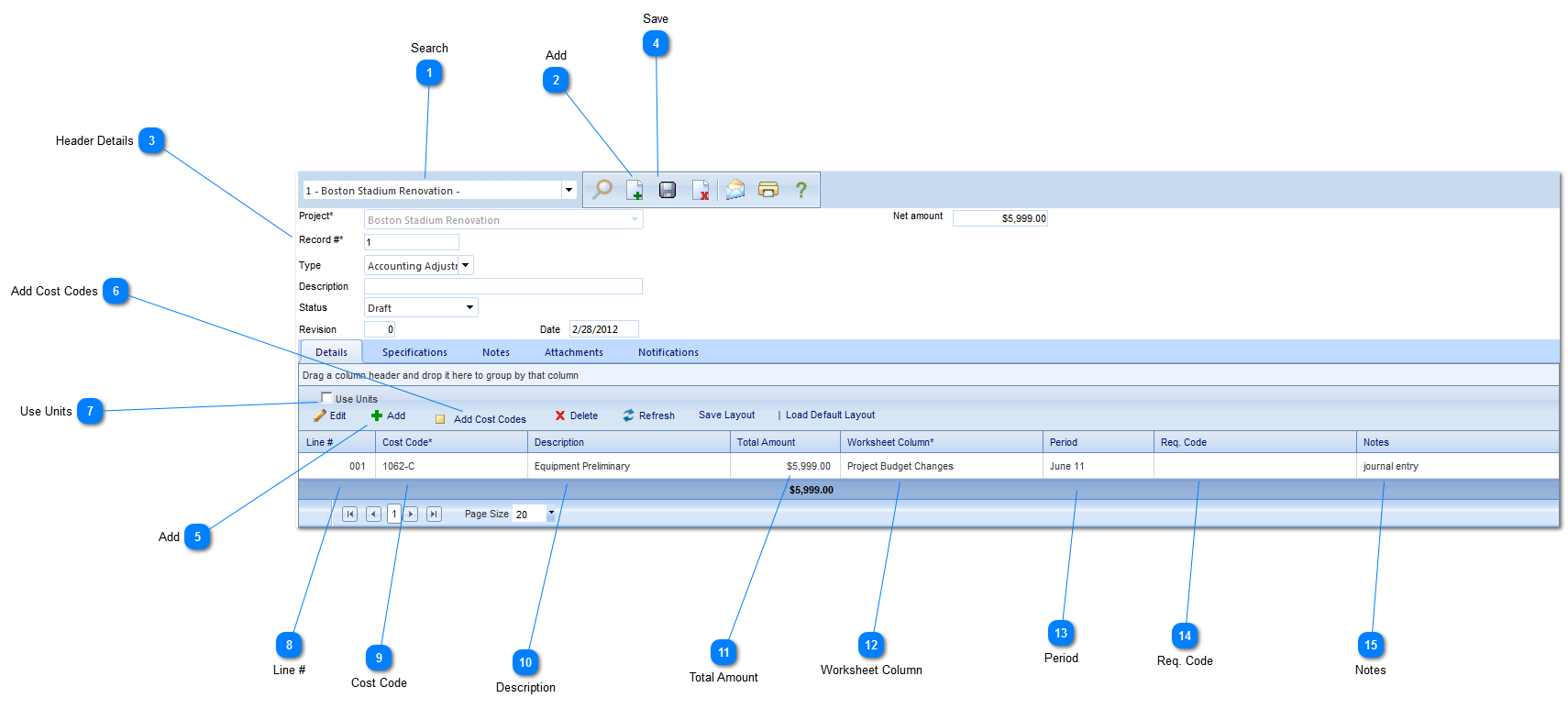Click the Send email envelope icon
The height and width of the screenshot is (709, 1568).
click(x=735, y=190)
